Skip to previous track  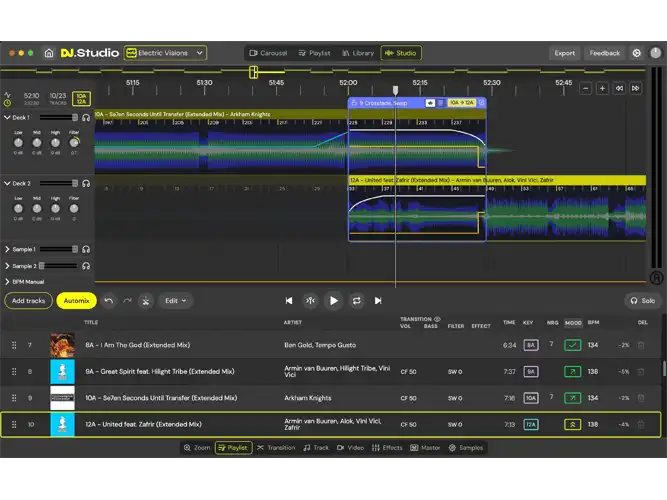[289, 301]
